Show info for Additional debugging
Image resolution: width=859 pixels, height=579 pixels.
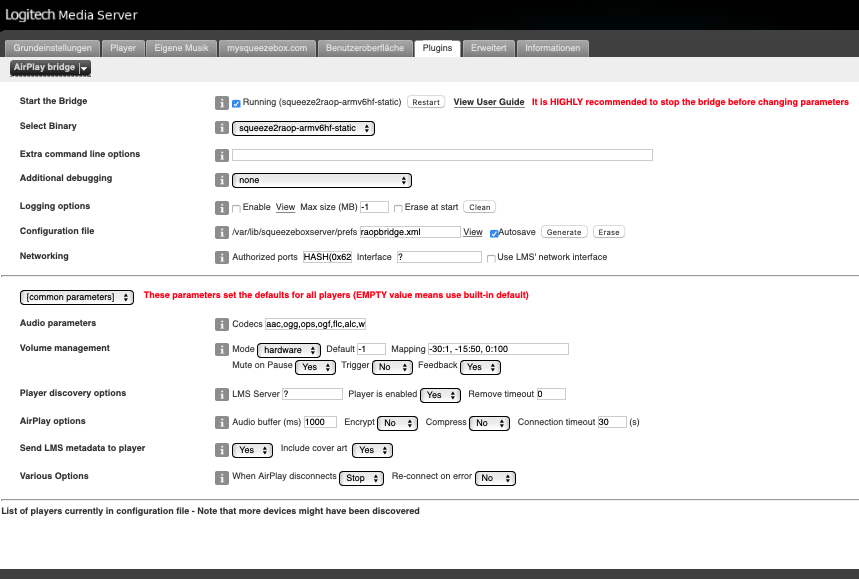pyautogui.click(x=221, y=180)
